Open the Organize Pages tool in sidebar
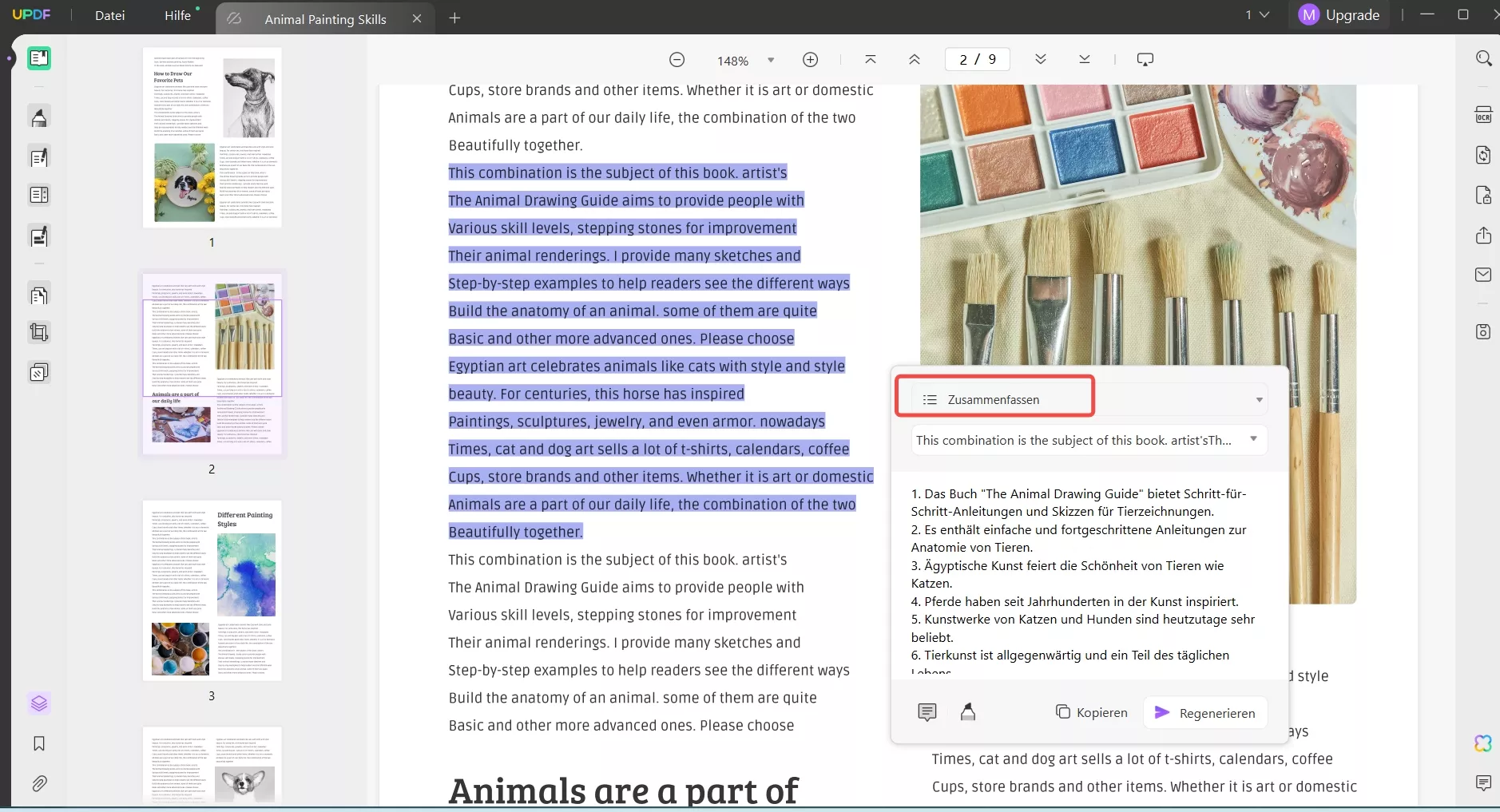Image resolution: width=1500 pixels, height=812 pixels. click(39, 195)
